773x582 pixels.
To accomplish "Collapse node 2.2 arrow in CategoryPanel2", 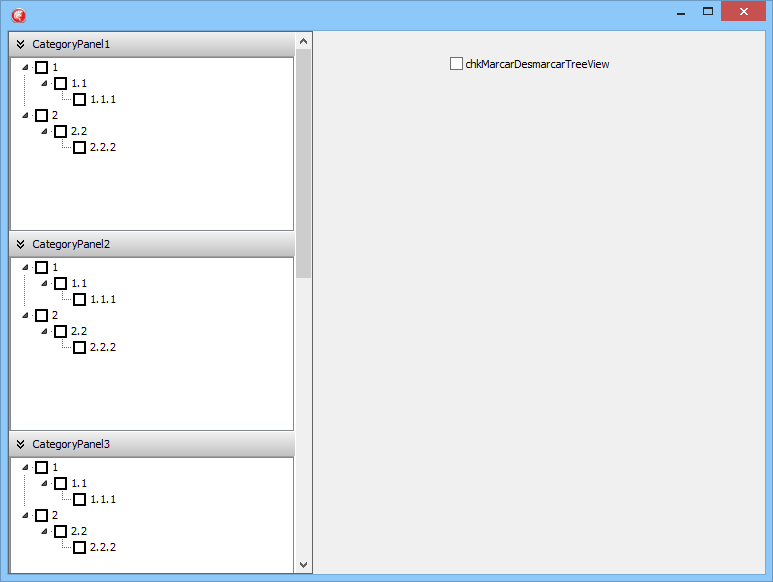I will [44, 331].
